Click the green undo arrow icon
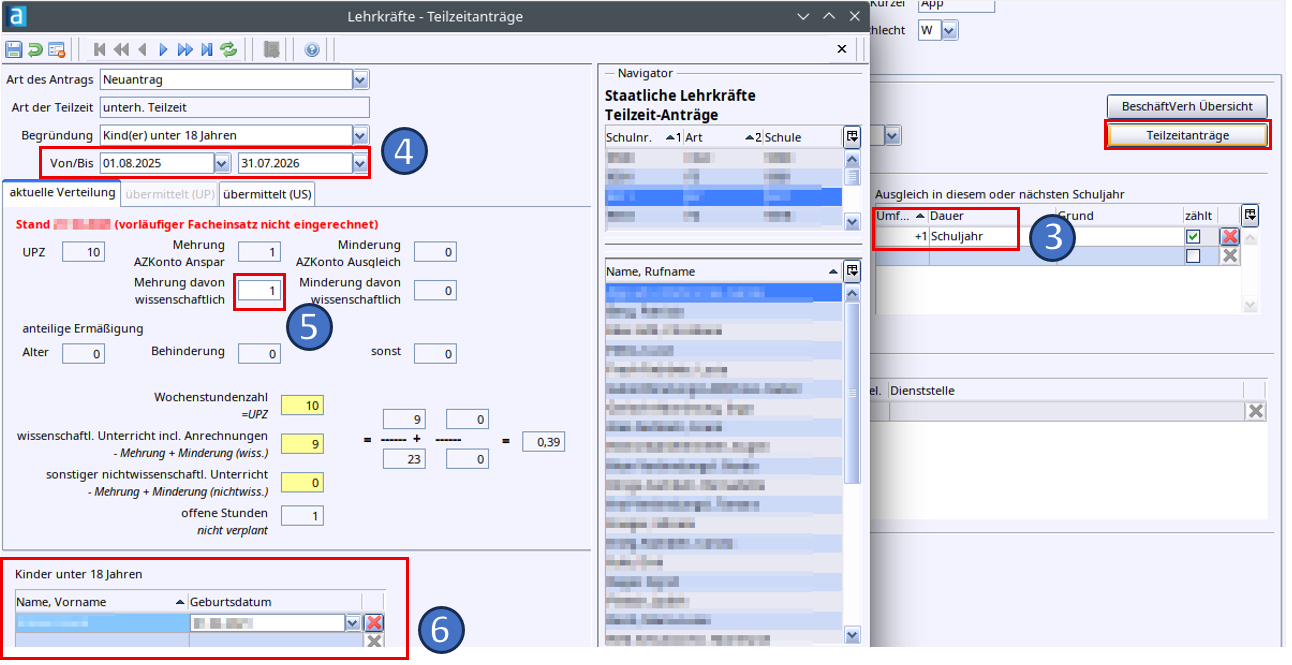Screen dimensions: 1292x665 coord(35,49)
